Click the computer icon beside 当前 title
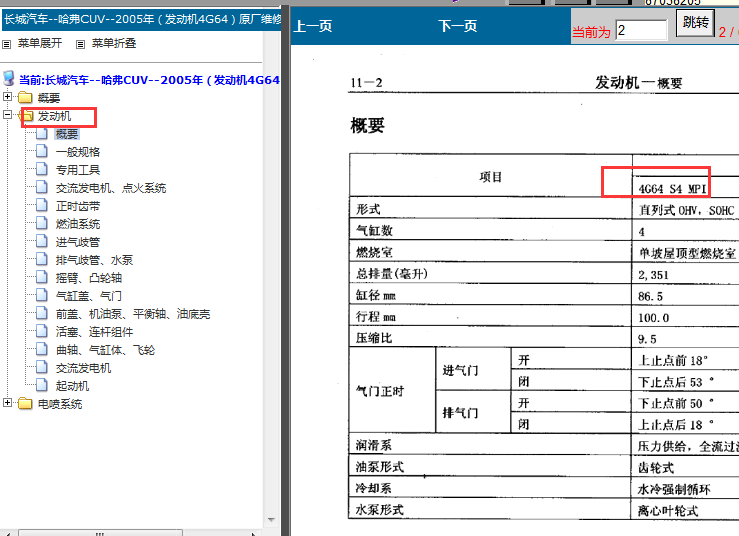The image size is (739, 536). coord(8,78)
